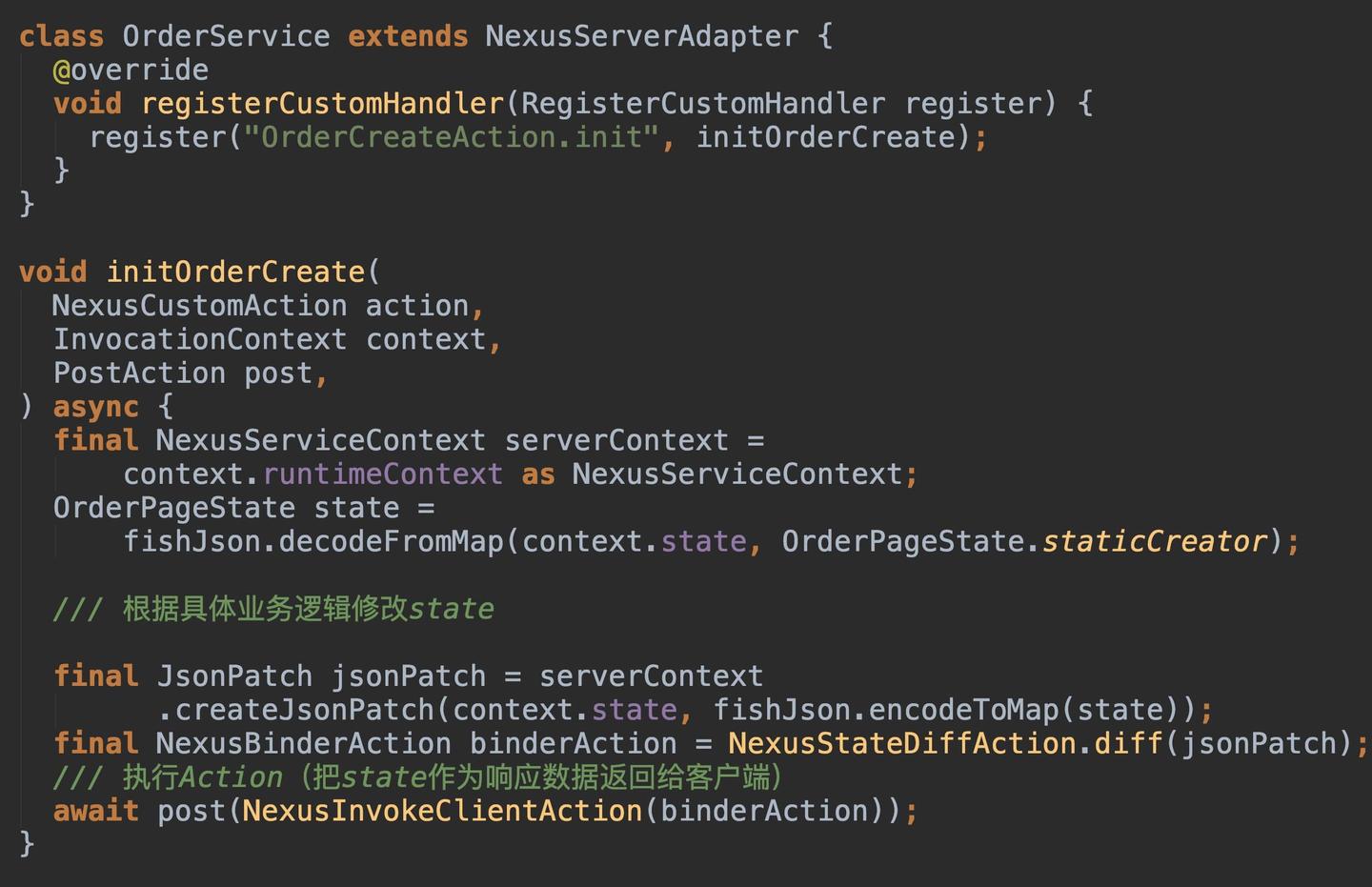
Task: Click the initOrderCreate function name
Action: [238, 272]
